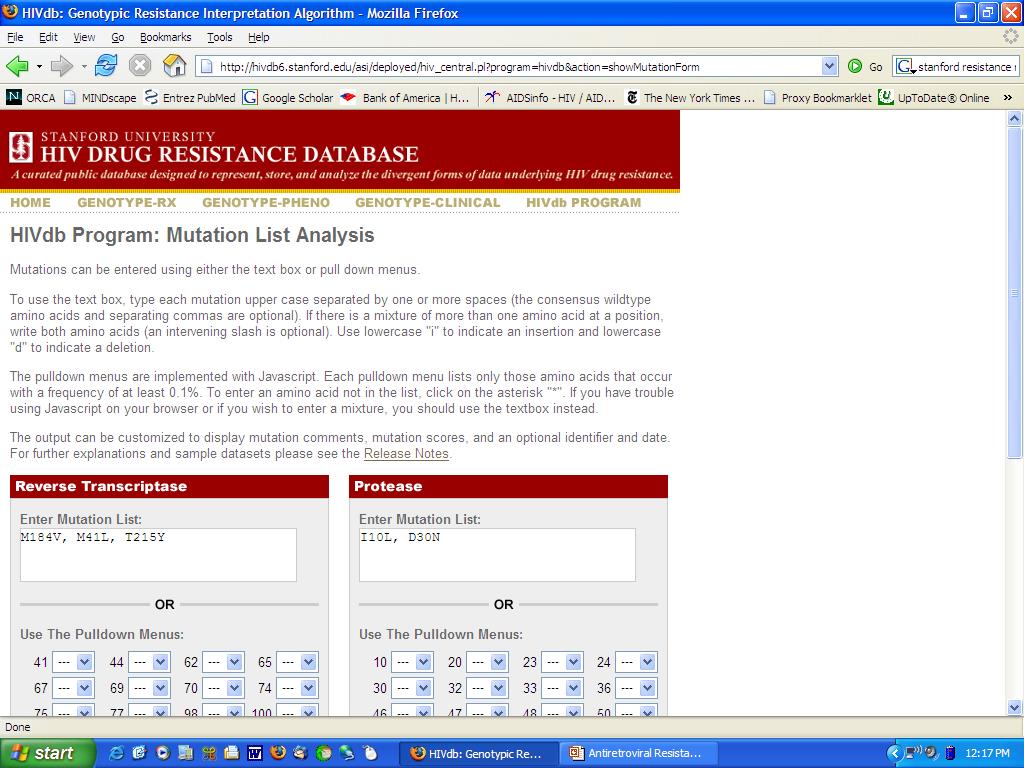Click the wireless network icon in system tray

click(x=914, y=753)
